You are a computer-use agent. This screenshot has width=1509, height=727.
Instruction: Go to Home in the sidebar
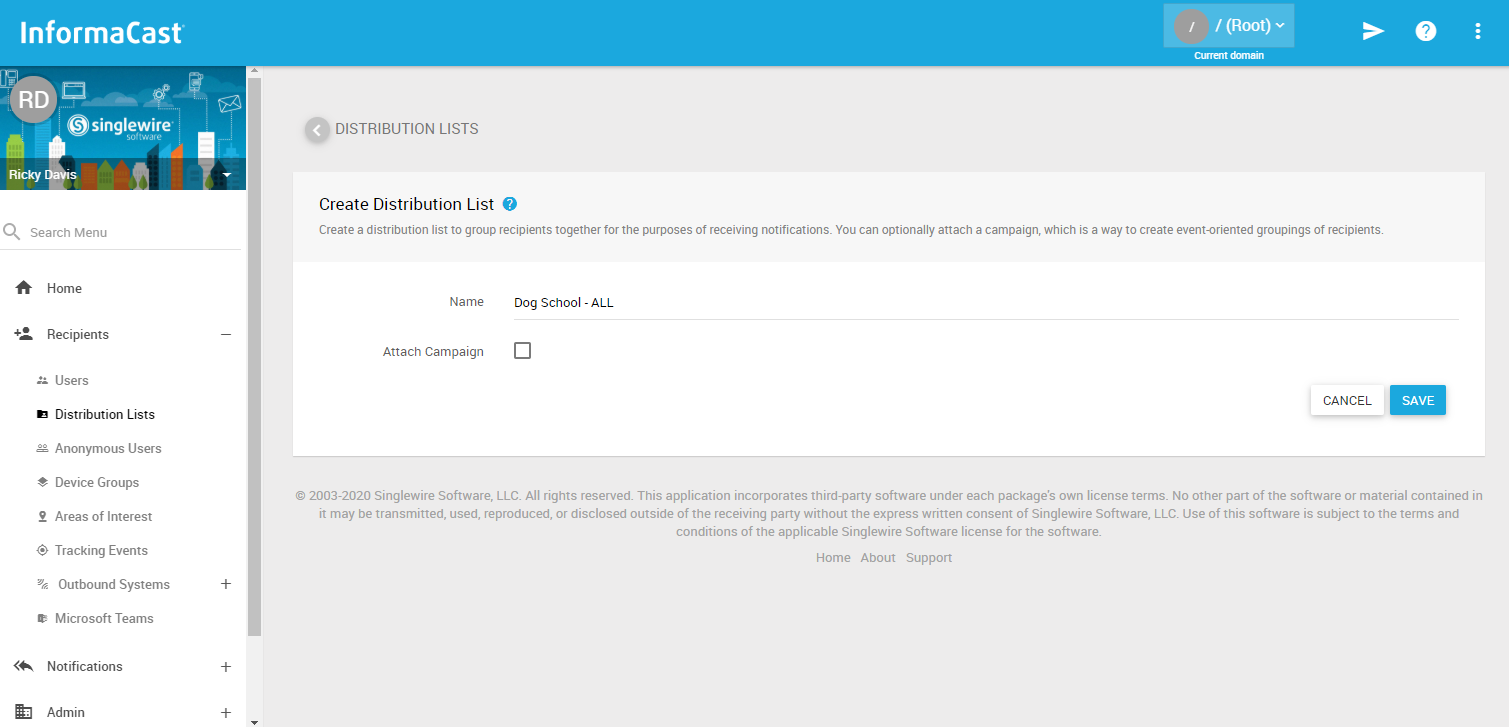click(63, 288)
